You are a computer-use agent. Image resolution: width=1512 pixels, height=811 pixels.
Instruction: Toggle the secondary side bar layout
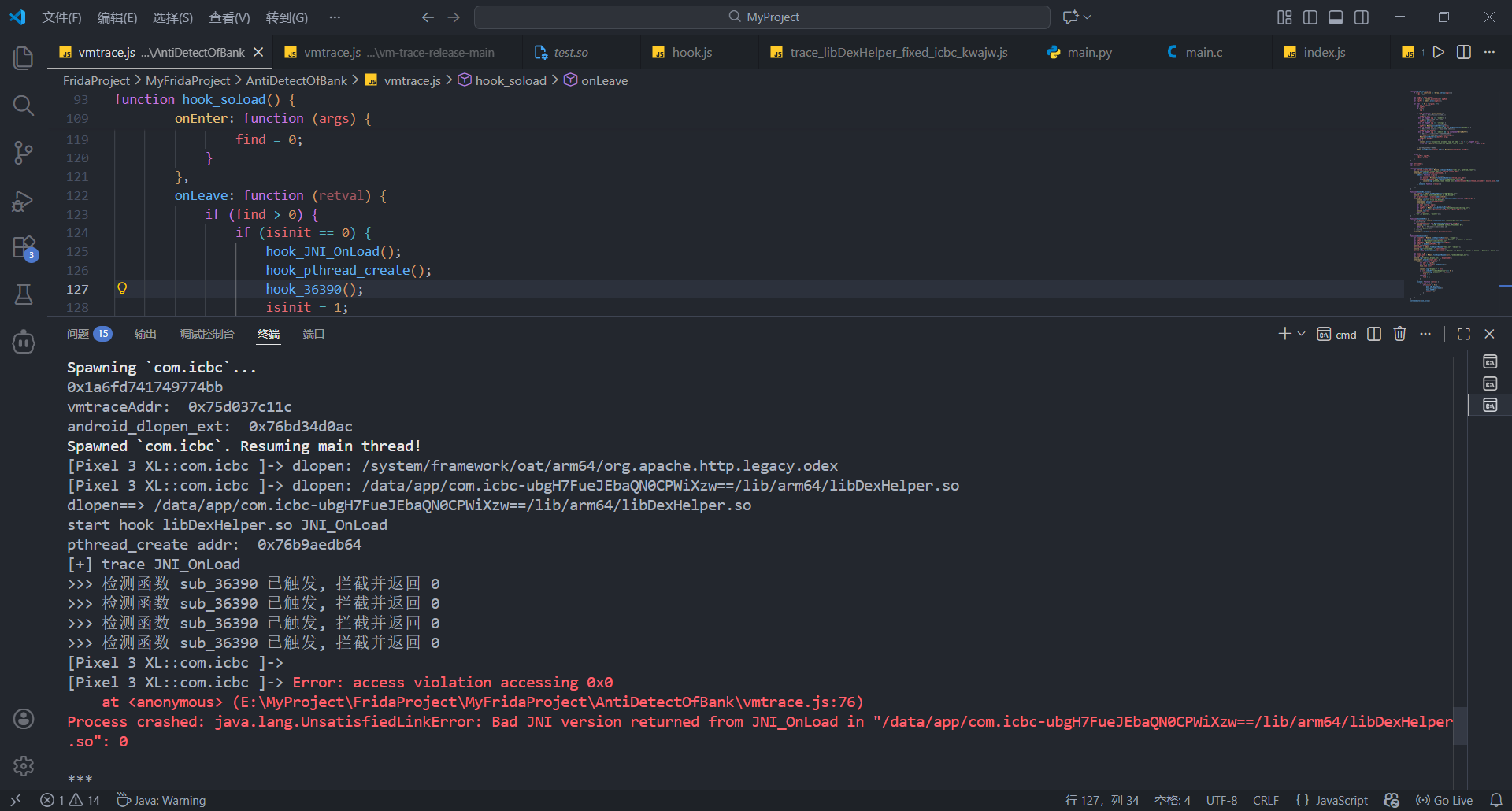click(x=1362, y=17)
